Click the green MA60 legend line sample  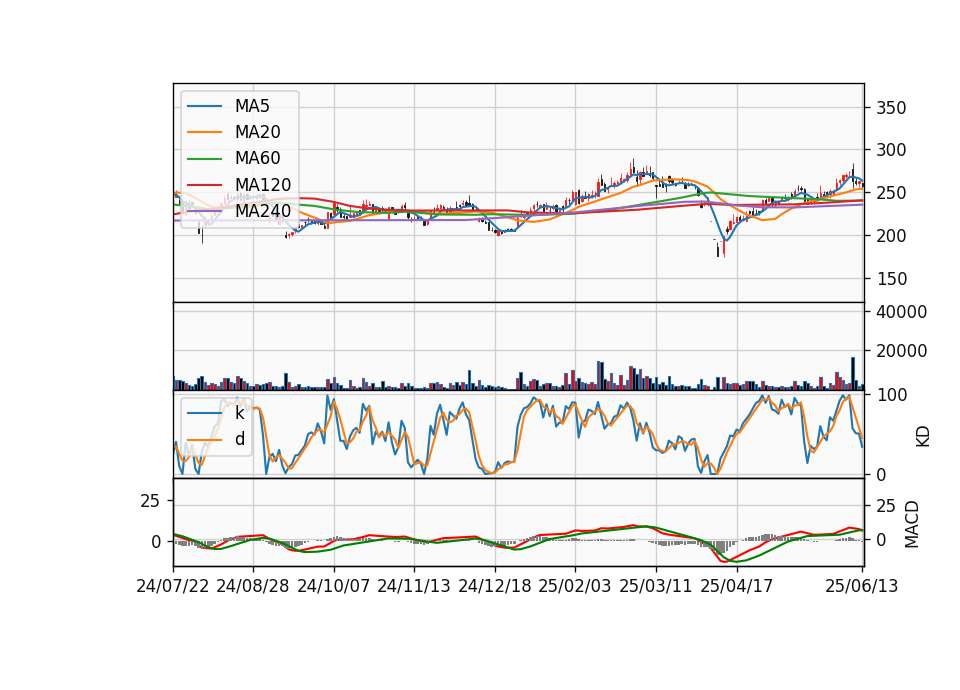(x=204, y=159)
